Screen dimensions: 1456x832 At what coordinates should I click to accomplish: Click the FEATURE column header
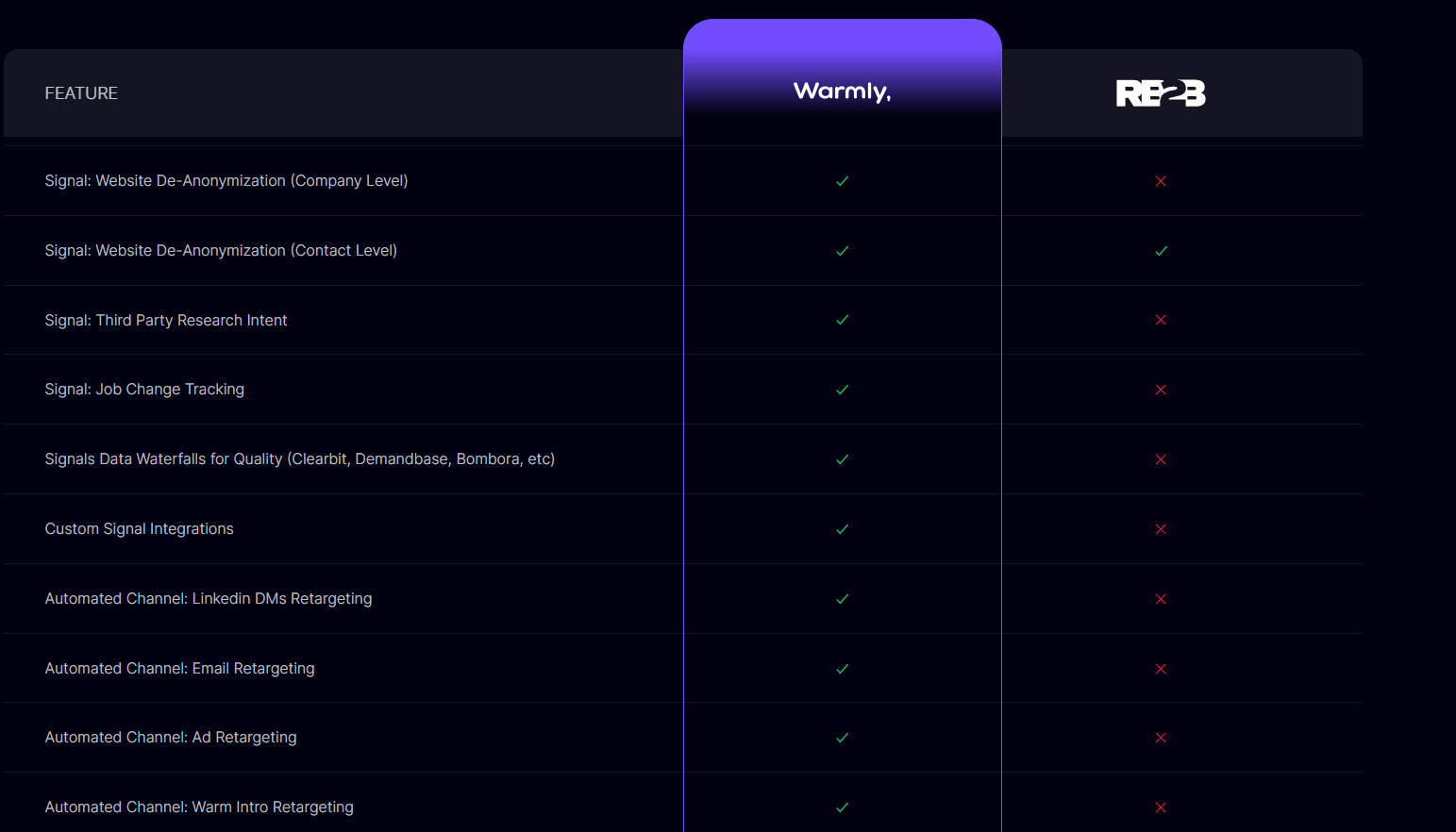(81, 93)
